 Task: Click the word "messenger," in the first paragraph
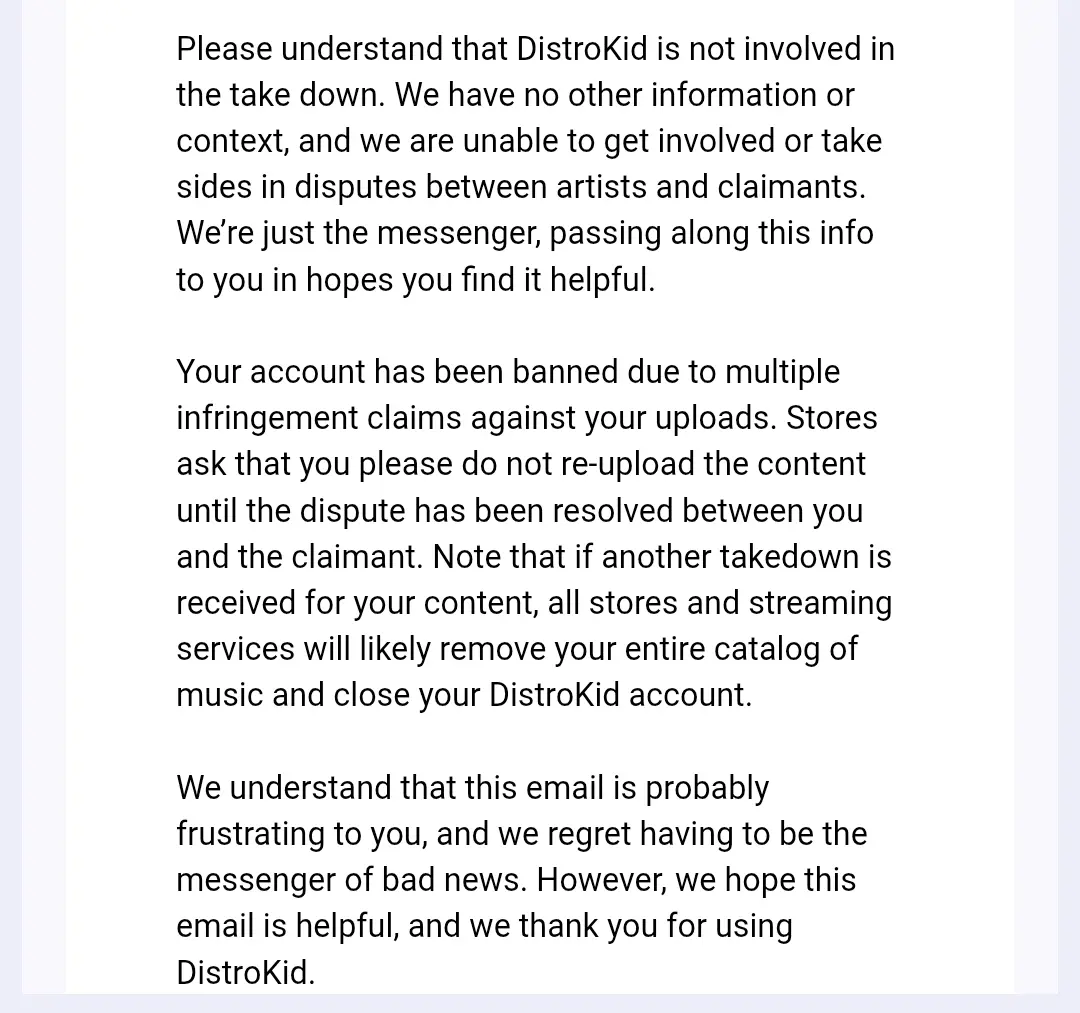point(459,233)
